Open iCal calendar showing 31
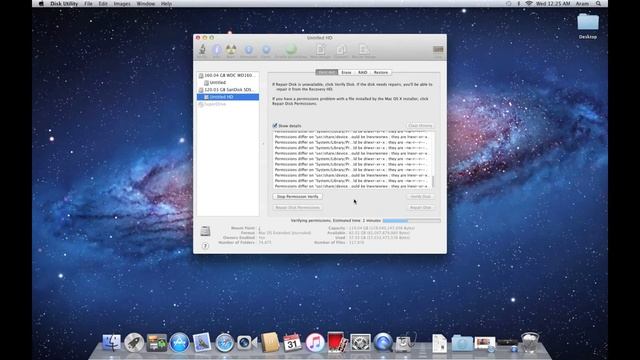The image size is (640, 360). [292, 342]
